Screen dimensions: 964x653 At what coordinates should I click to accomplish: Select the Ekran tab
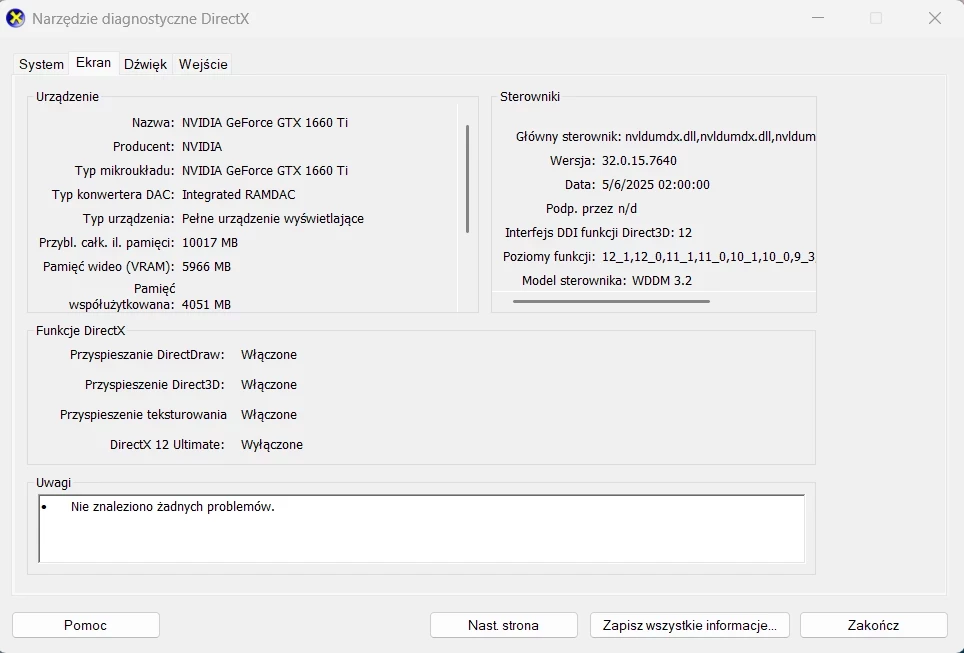pos(93,63)
